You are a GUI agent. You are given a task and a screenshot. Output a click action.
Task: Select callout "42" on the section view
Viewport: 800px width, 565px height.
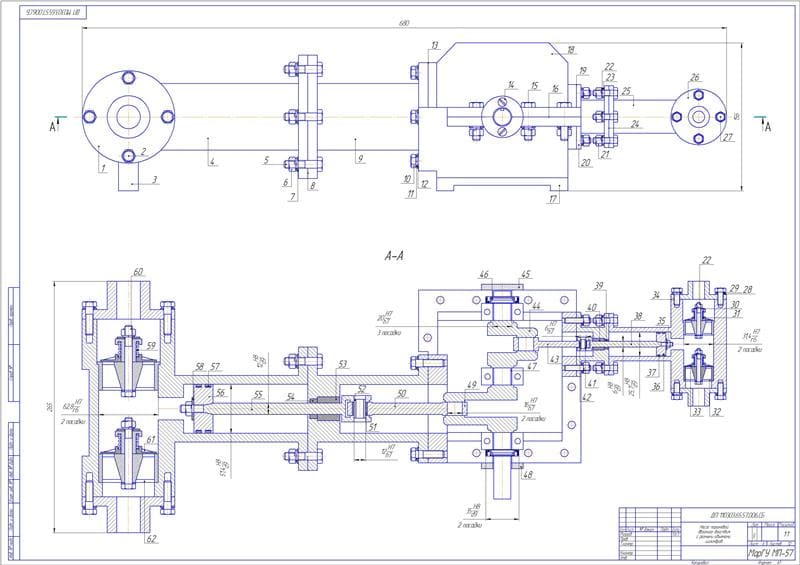point(588,397)
